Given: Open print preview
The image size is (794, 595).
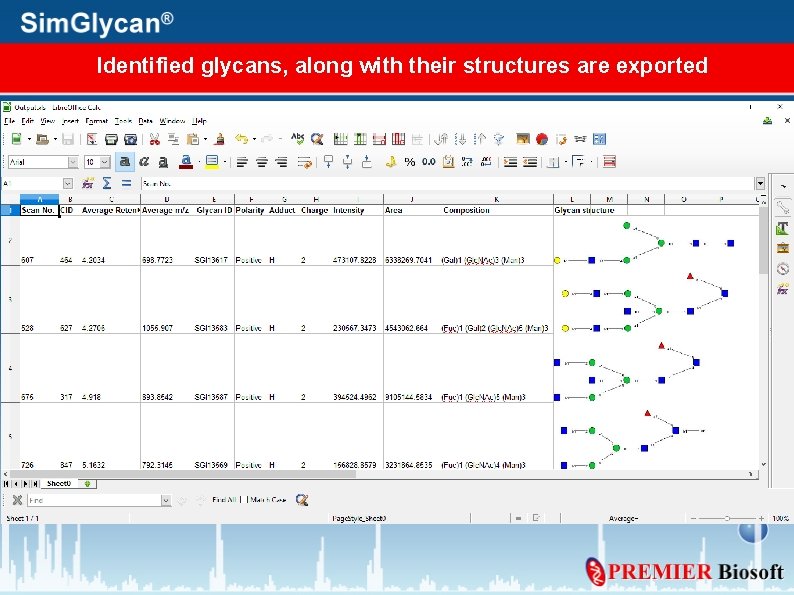Looking at the screenshot, I should pos(131,139).
